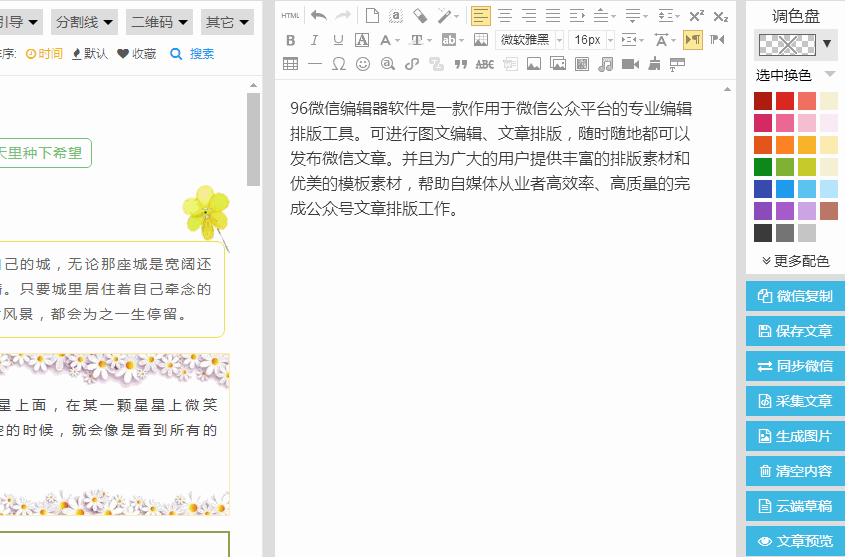This screenshot has width=845, height=557.
Task: Click the 微信复制 button
Action: [795, 296]
